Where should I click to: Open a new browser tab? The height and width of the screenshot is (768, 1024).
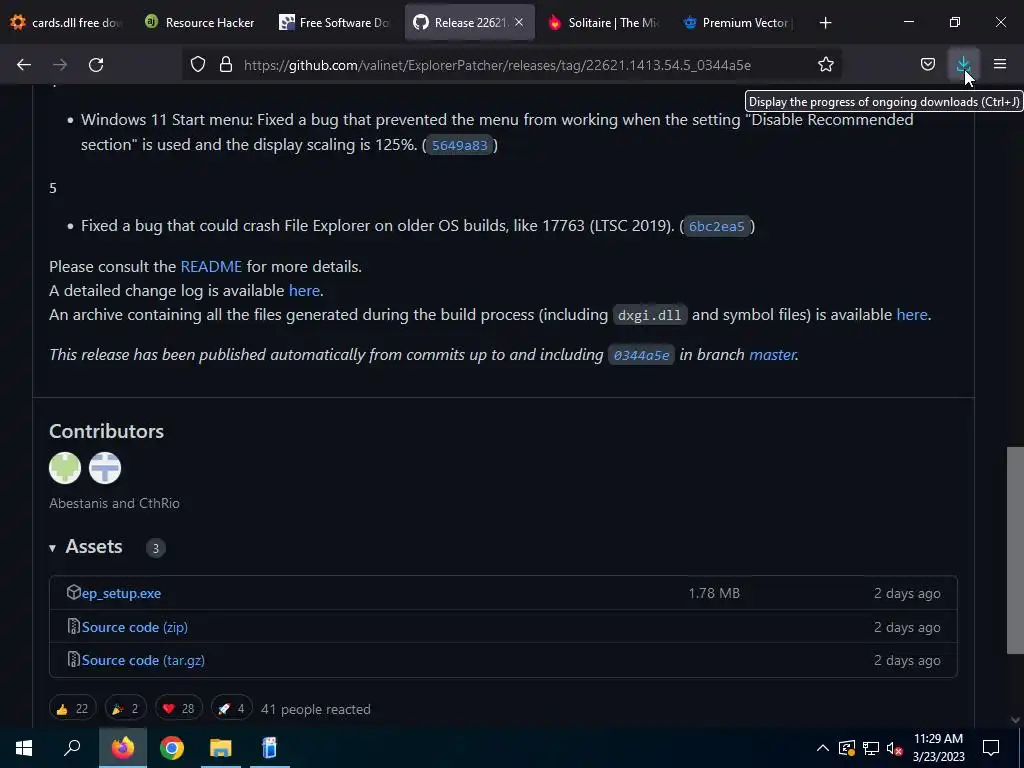point(825,23)
